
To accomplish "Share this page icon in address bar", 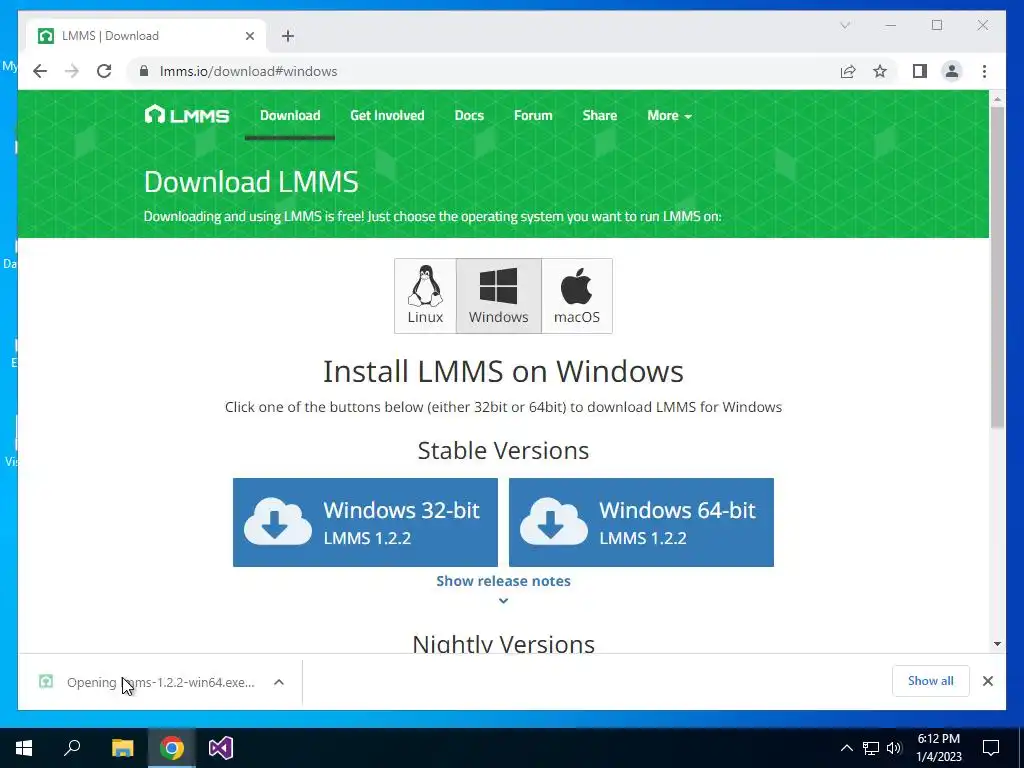I will tap(848, 71).
